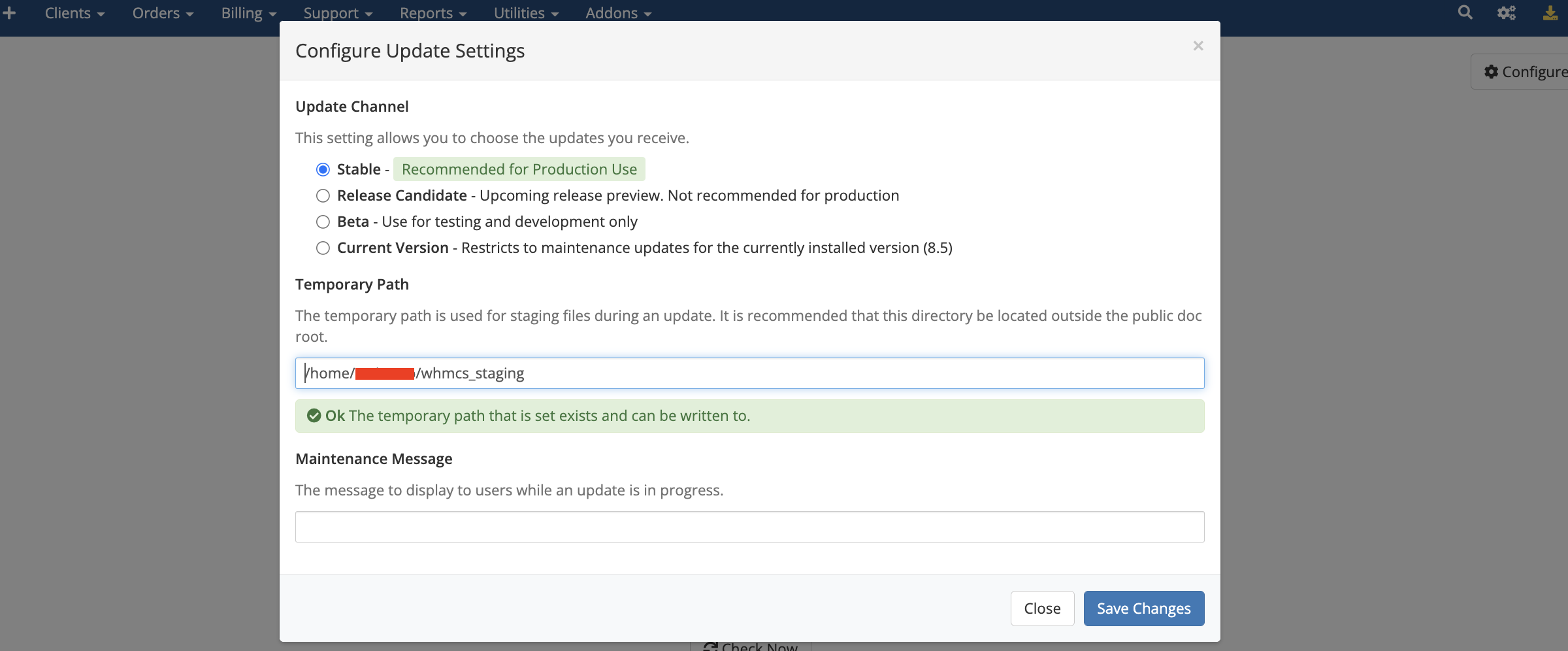Open the Support dropdown menu

338,13
